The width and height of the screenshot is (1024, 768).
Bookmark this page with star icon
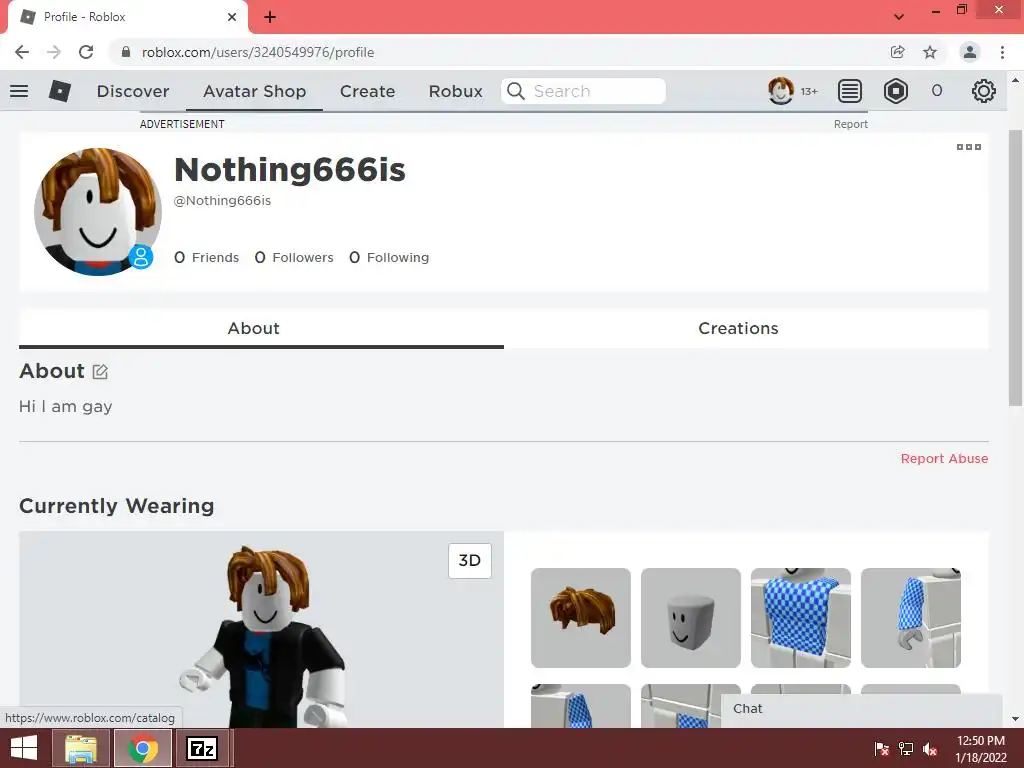[929, 52]
